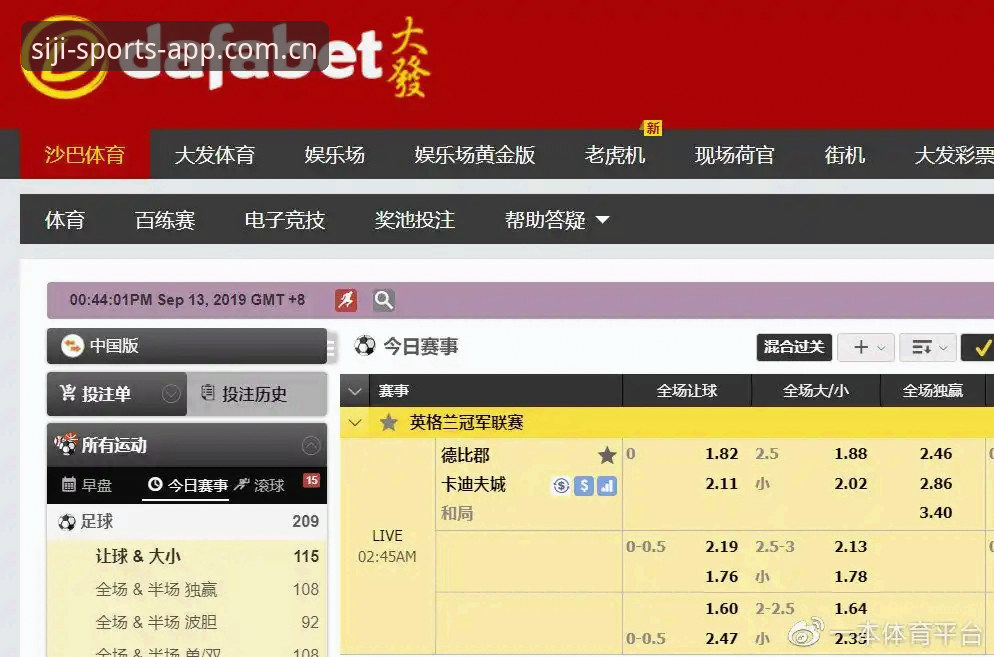Bet 德比郡 handicap odds 1.82
The height and width of the screenshot is (657, 994).
point(721,454)
